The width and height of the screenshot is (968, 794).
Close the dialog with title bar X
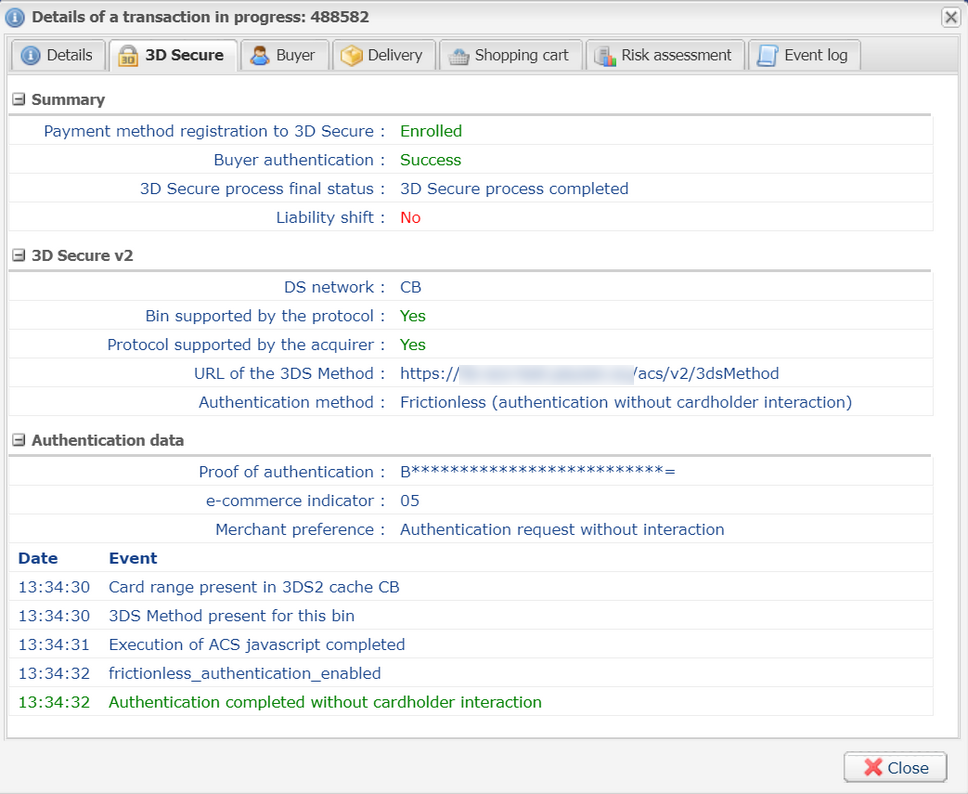click(x=951, y=17)
